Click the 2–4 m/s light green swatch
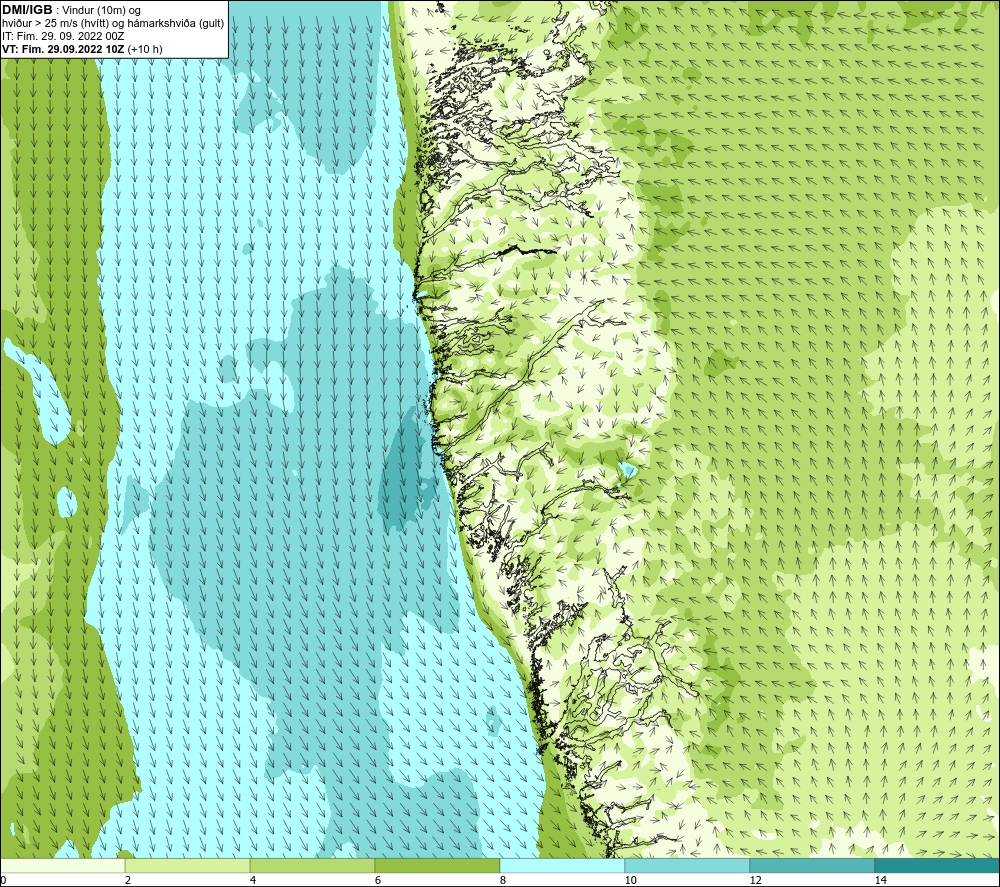 click(188, 865)
